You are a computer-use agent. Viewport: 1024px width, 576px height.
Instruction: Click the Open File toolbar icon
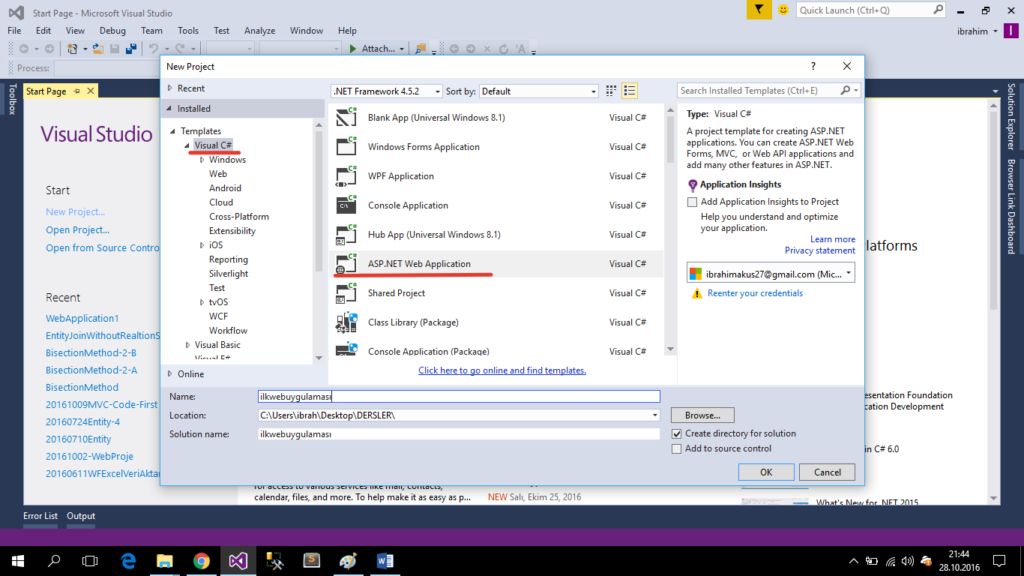tap(98, 49)
